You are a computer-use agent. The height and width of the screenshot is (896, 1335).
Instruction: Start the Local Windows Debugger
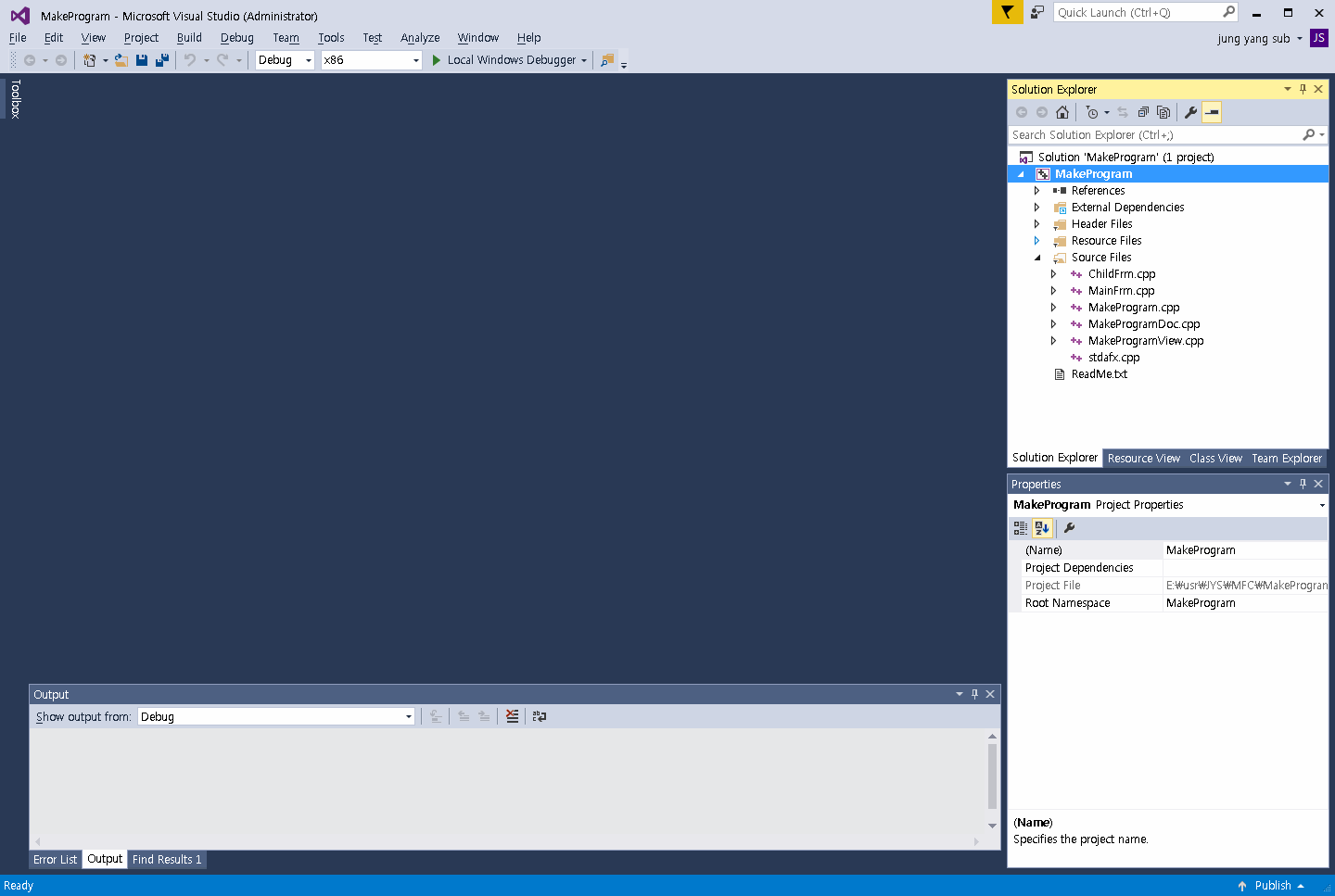503,60
